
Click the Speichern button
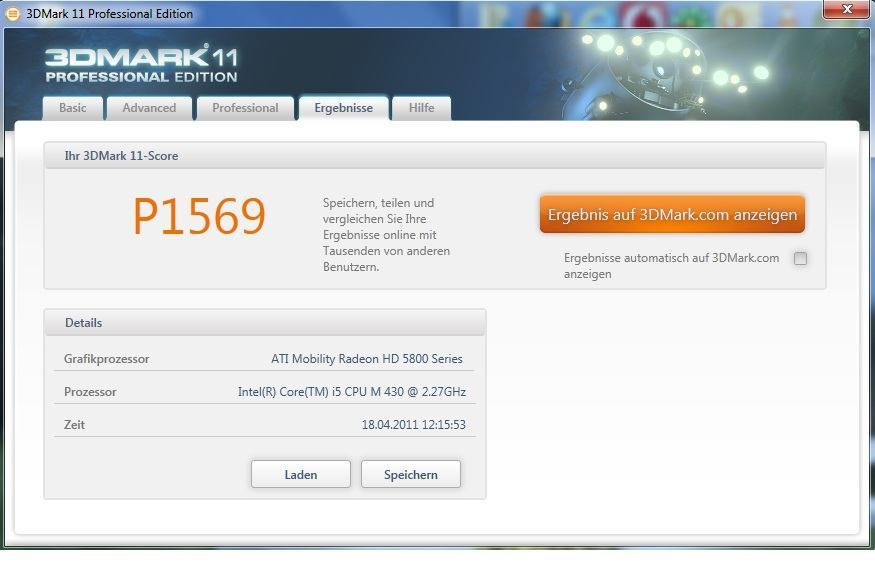[x=411, y=474]
